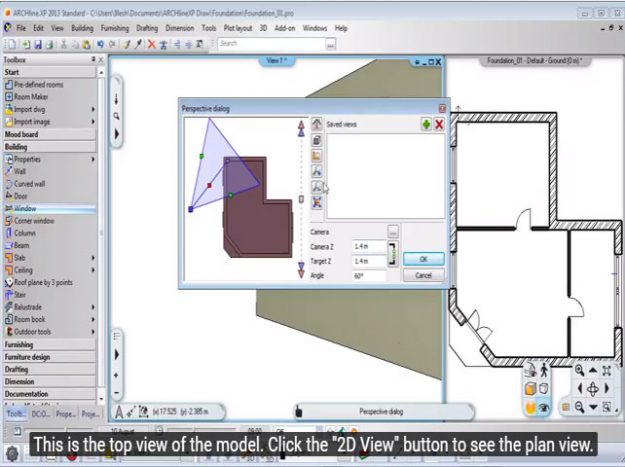Click the Camera Z input field
This screenshot has height=467, width=625.
[x=368, y=246]
